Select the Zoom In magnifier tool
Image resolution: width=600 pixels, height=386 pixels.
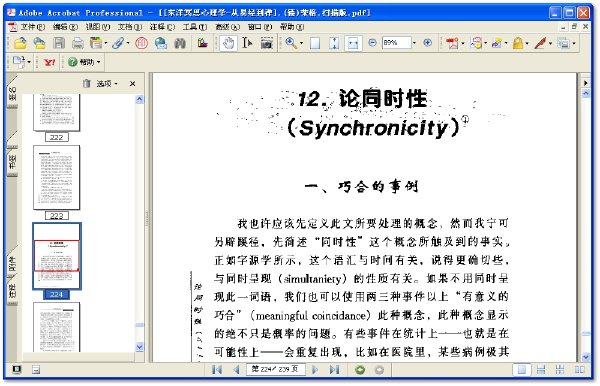point(290,43)
